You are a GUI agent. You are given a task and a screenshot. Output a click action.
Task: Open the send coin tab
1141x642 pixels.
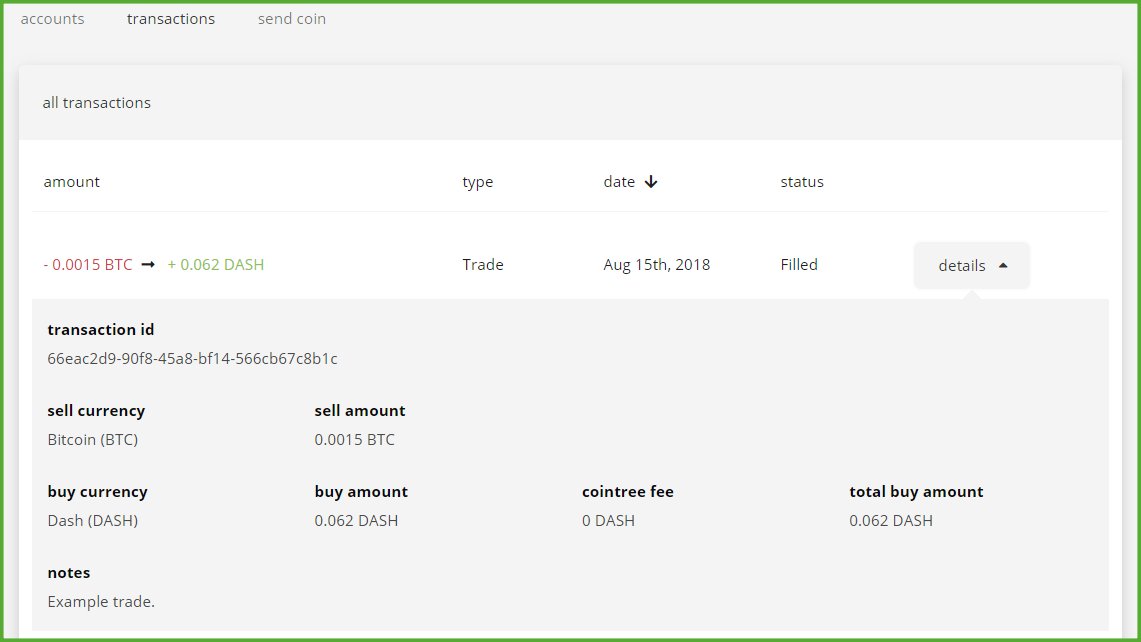click(x=292, y=19)
